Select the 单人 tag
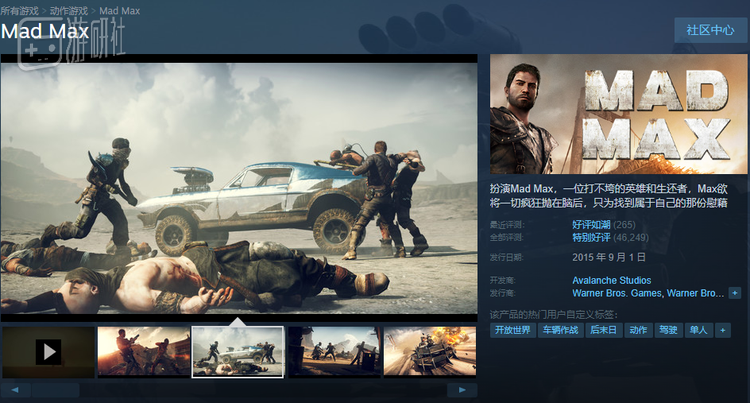Screen dimensions: 750x403 tap(699, 330)
